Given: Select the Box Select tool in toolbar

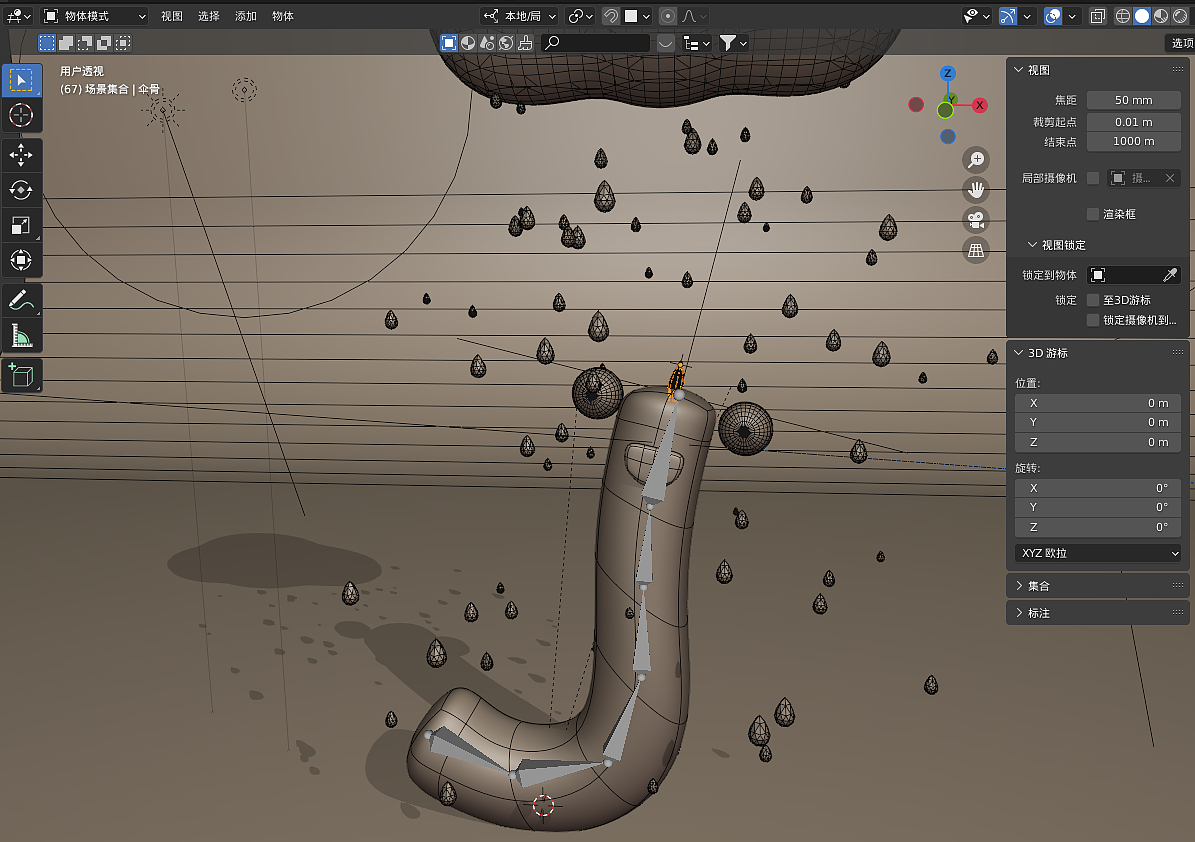Looking at the screenshot, I should click(x=21, y=80).
